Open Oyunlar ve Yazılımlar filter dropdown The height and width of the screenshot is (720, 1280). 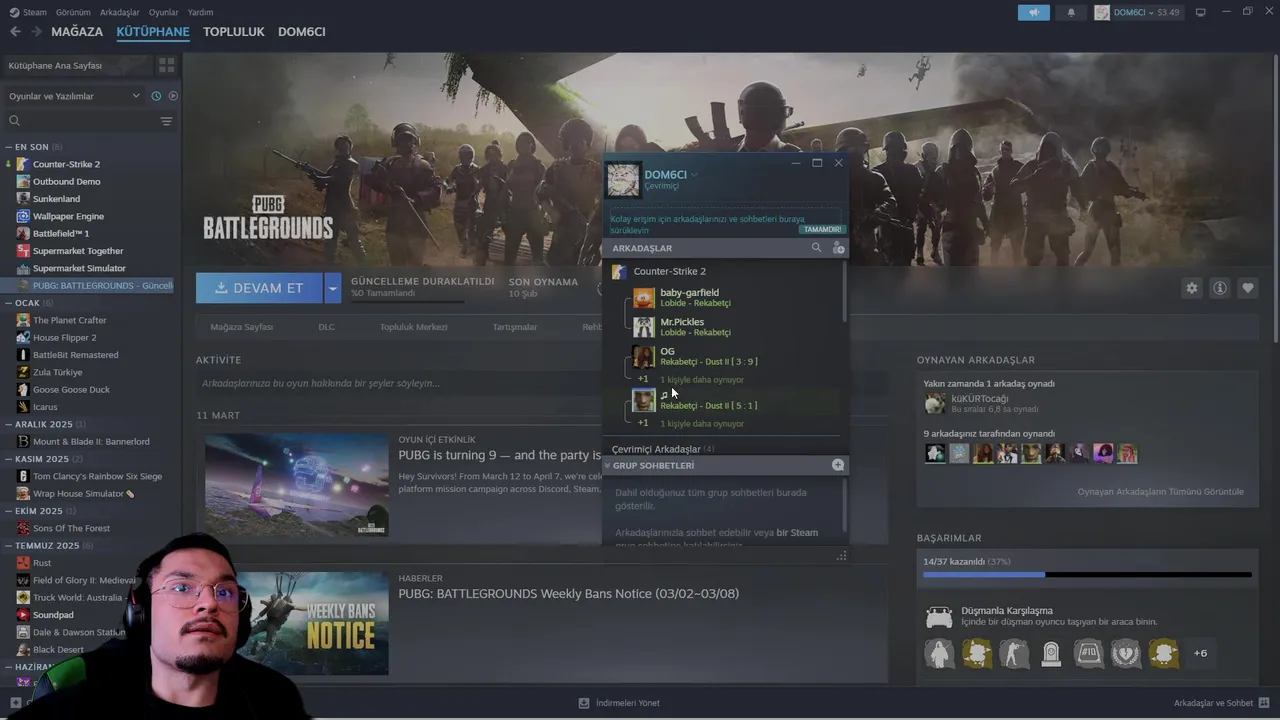point(72,96)
